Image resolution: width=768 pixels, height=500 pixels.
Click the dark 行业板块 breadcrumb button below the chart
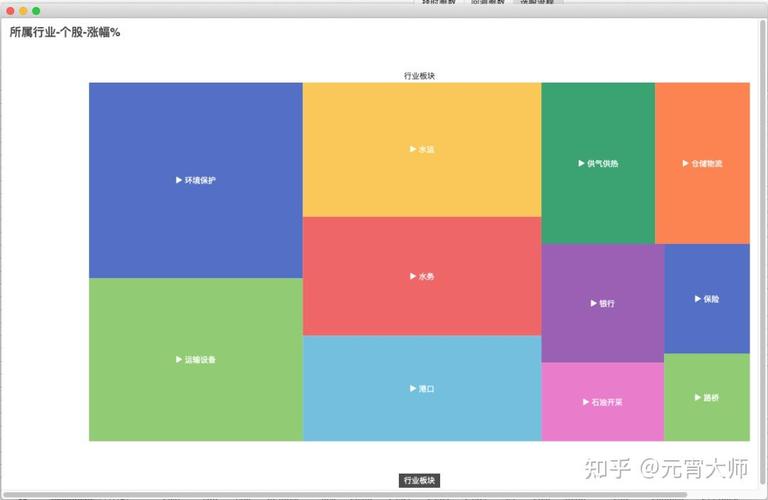[x=419, y=481]
